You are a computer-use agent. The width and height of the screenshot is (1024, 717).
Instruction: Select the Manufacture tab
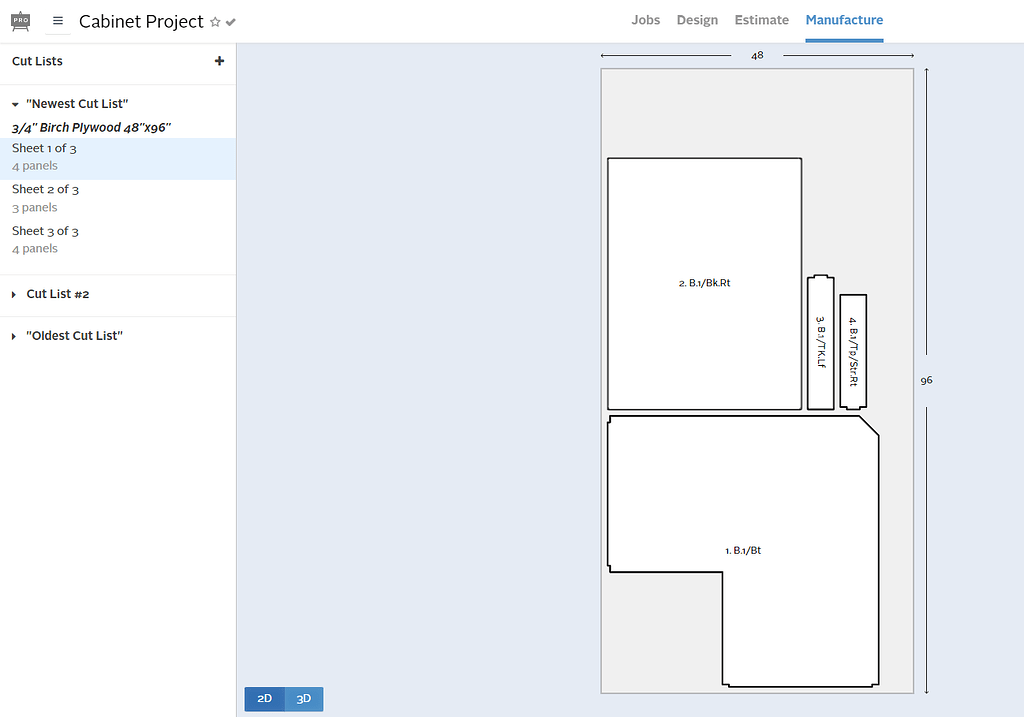pyautogui.click(x=844, y=20)
